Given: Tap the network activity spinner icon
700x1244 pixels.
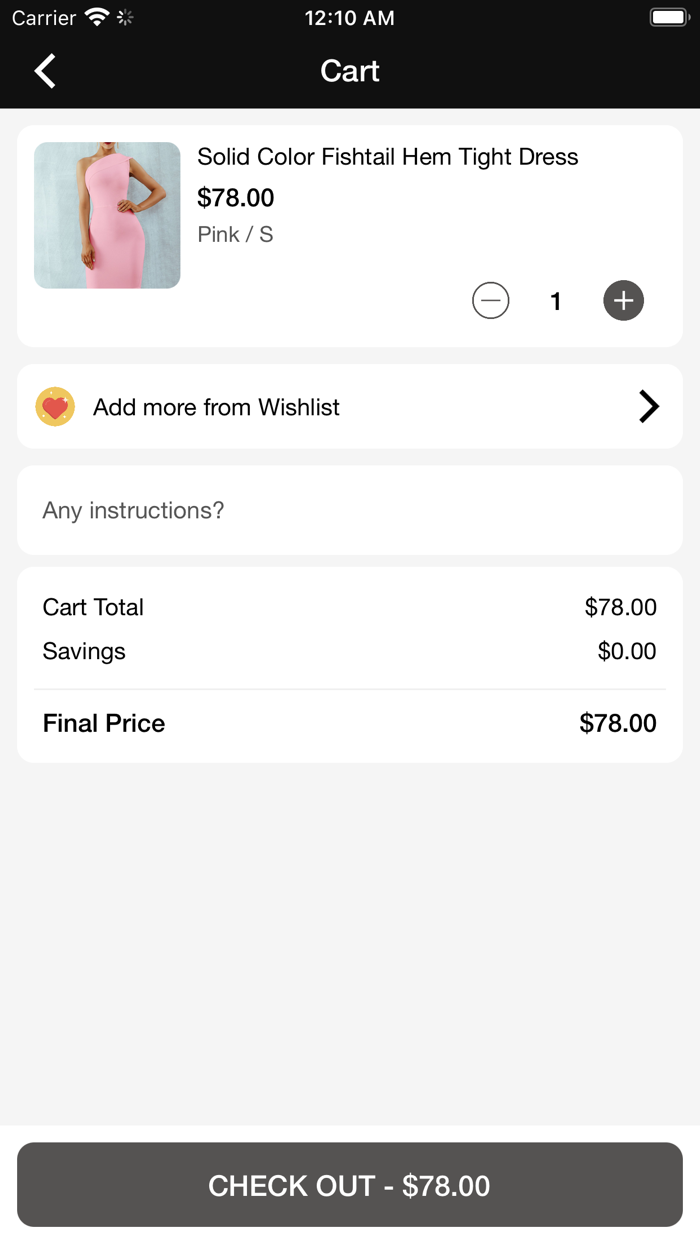Looking at the screenshot, I should tap(125, 17).
